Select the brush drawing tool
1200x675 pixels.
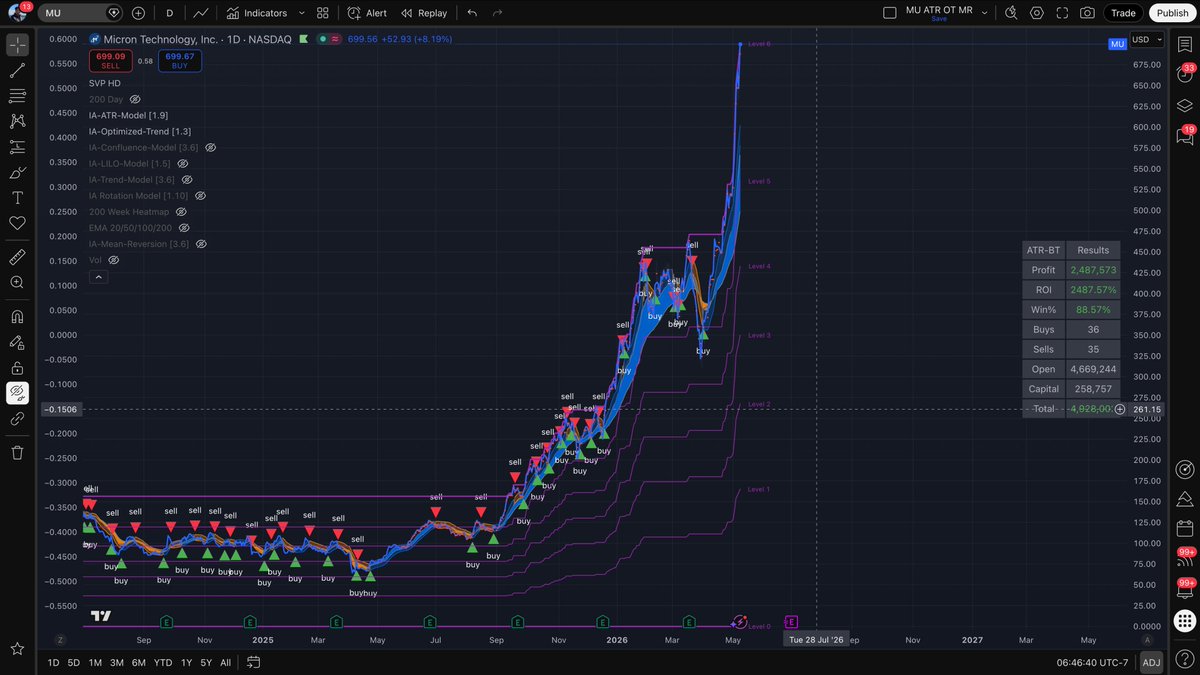pos(17,172)
